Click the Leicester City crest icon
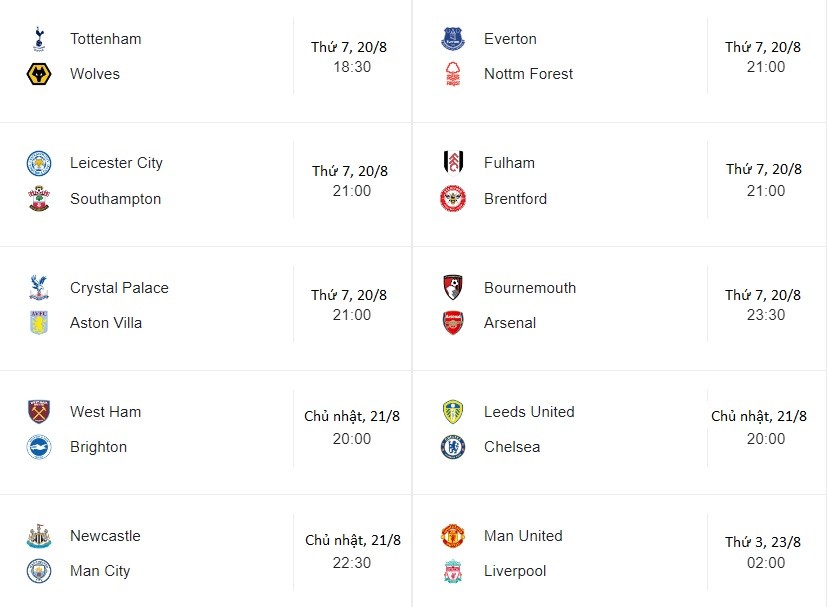Image resolution: width=827 pixels, height=607 pixels. coord(39,163)
